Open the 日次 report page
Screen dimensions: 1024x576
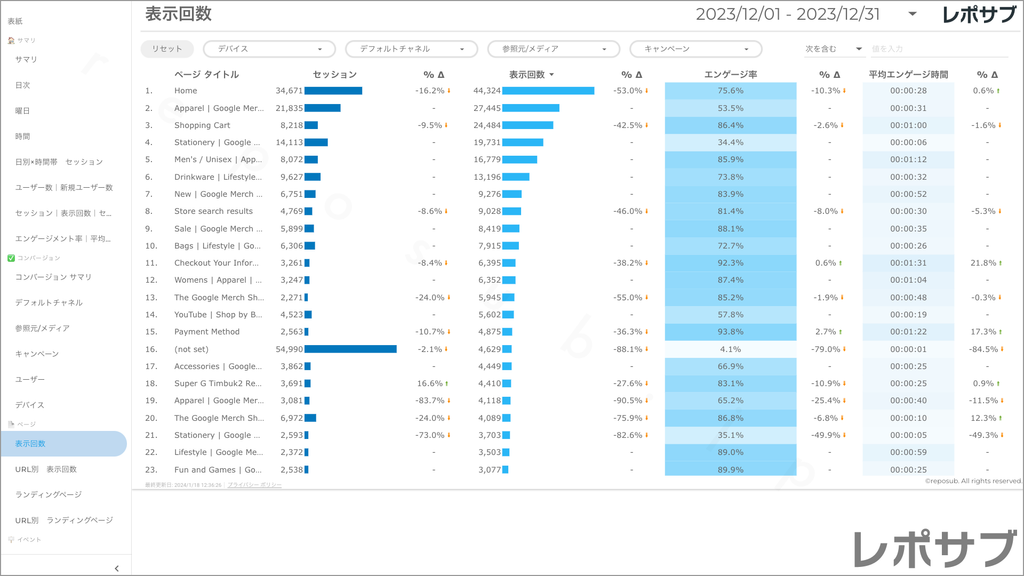click(23, 86)
